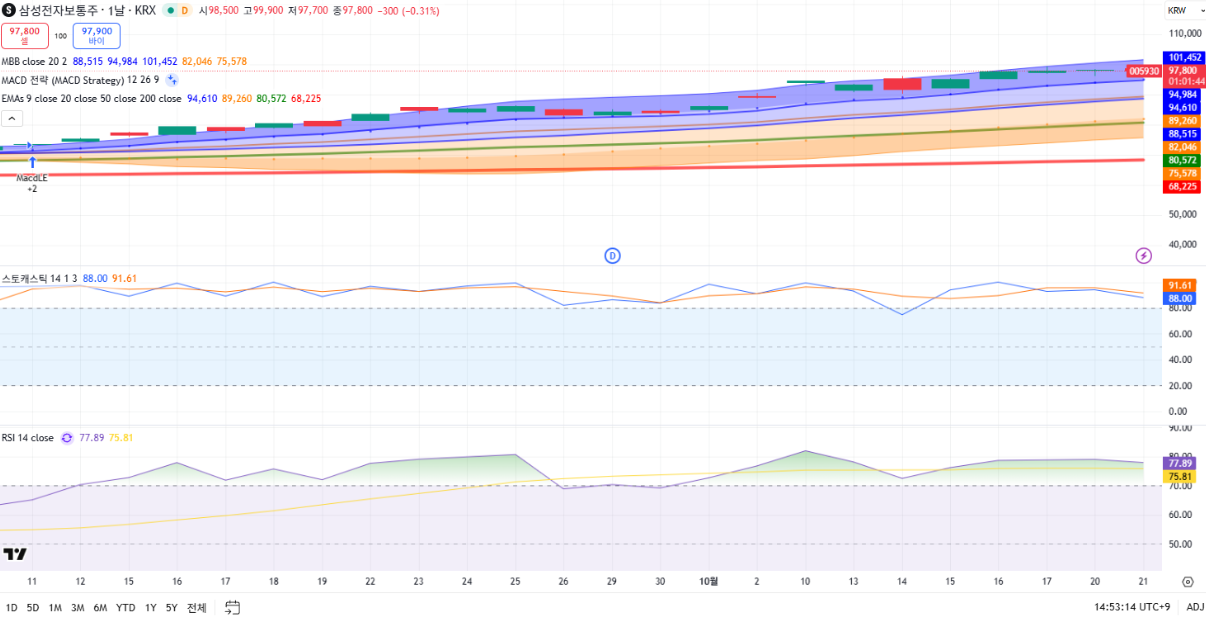
Task: Click the purple cycle icon beside RSI
Action: pyautogui.click(x=67, y=438)
